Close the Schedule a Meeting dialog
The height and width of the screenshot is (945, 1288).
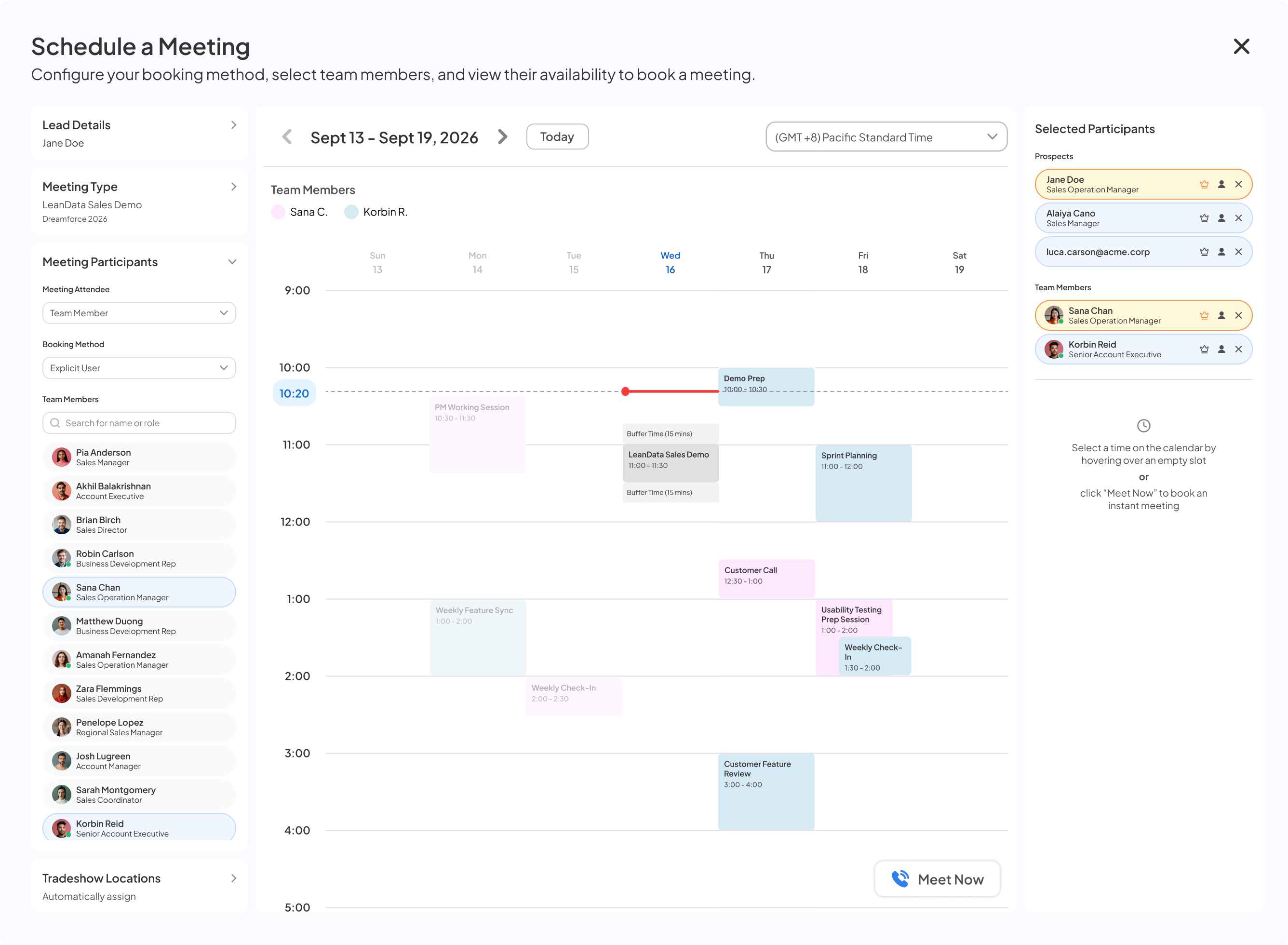pos(1241,46)
